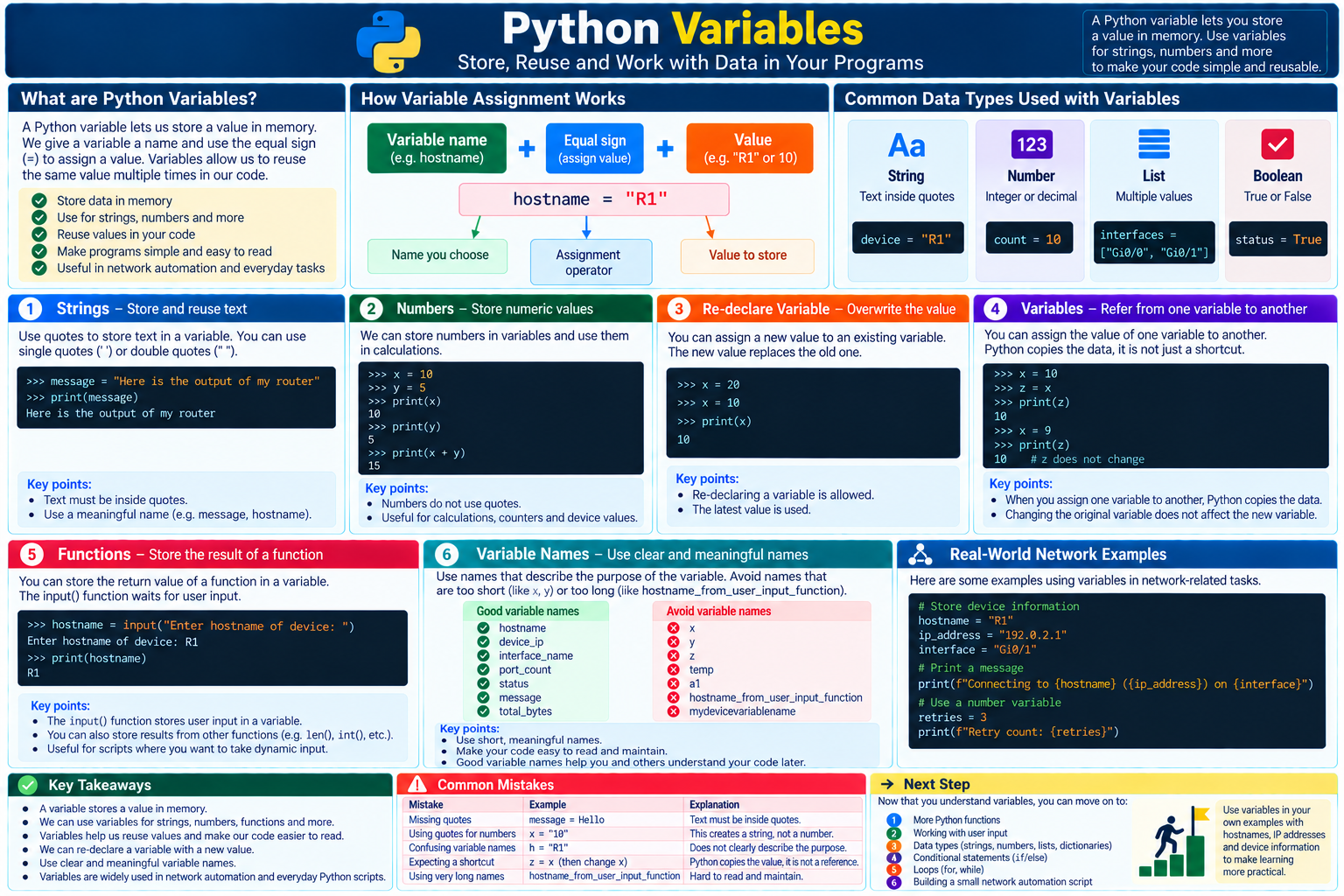Click the climbing stairs figure illustration
The width and height of the screenshot is (1344, 896).
1172,843
